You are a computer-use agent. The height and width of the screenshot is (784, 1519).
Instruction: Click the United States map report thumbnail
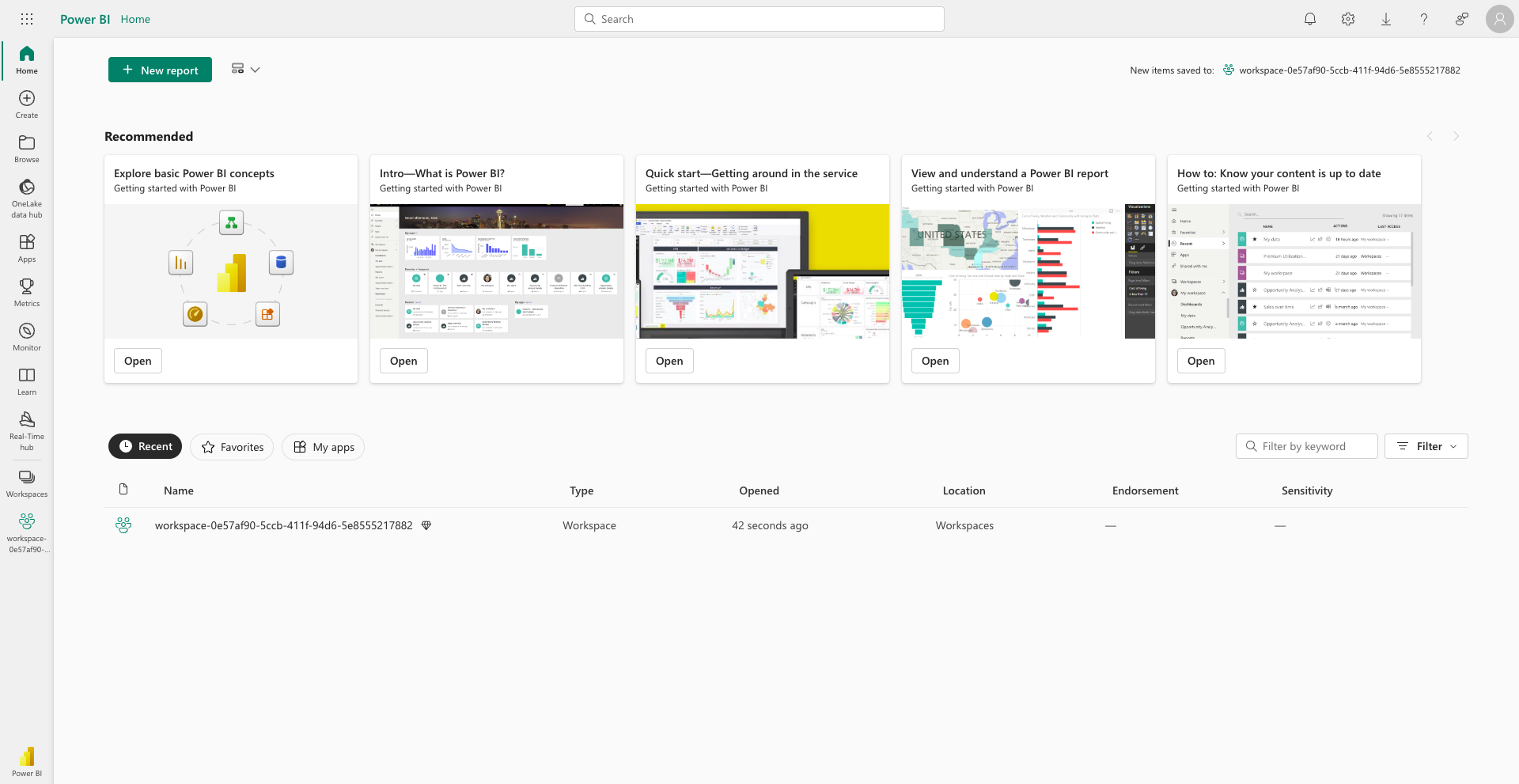pos(1028,271)
